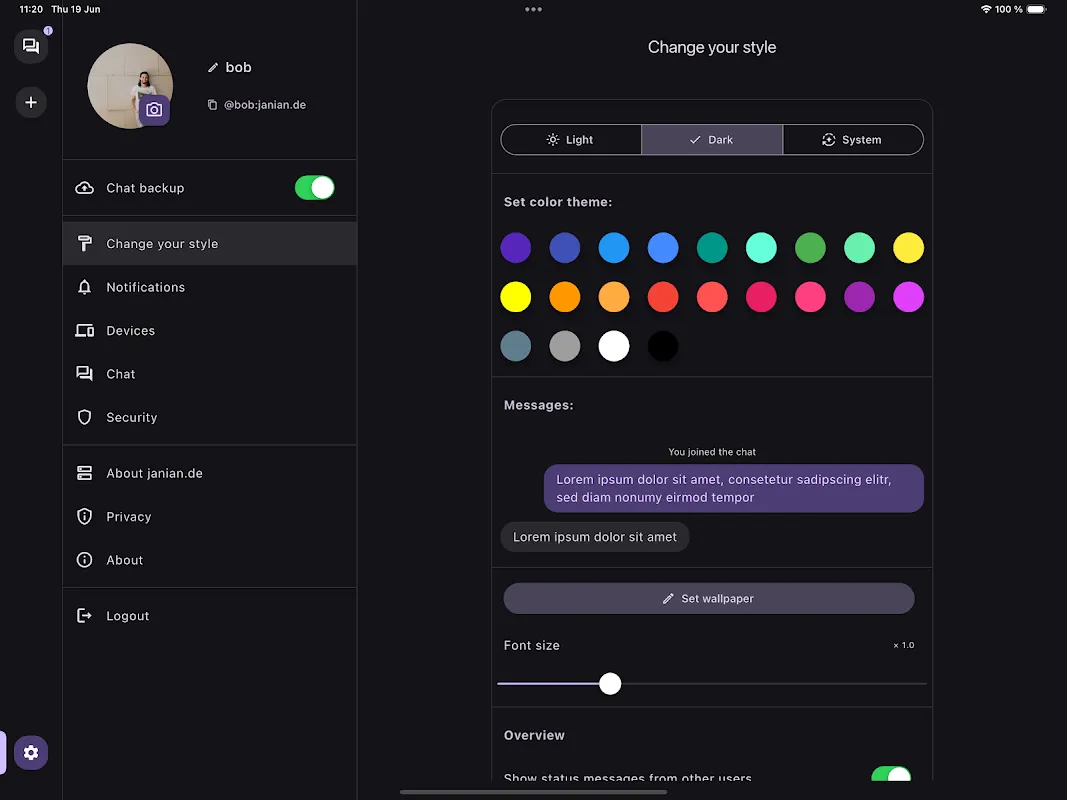Screen dimensions: 1067x800
Task: Pick the deep purple color swatch
Action: point(516,248)
